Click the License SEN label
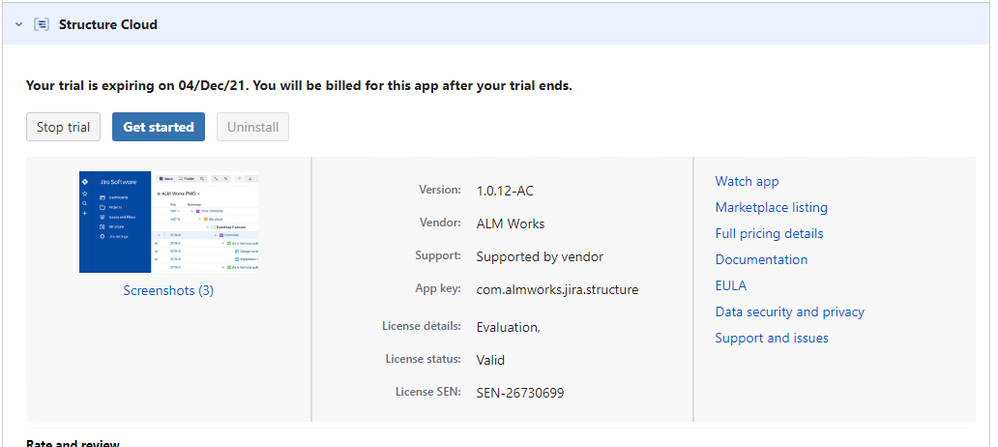998x447 pixels. coord(428,392)
